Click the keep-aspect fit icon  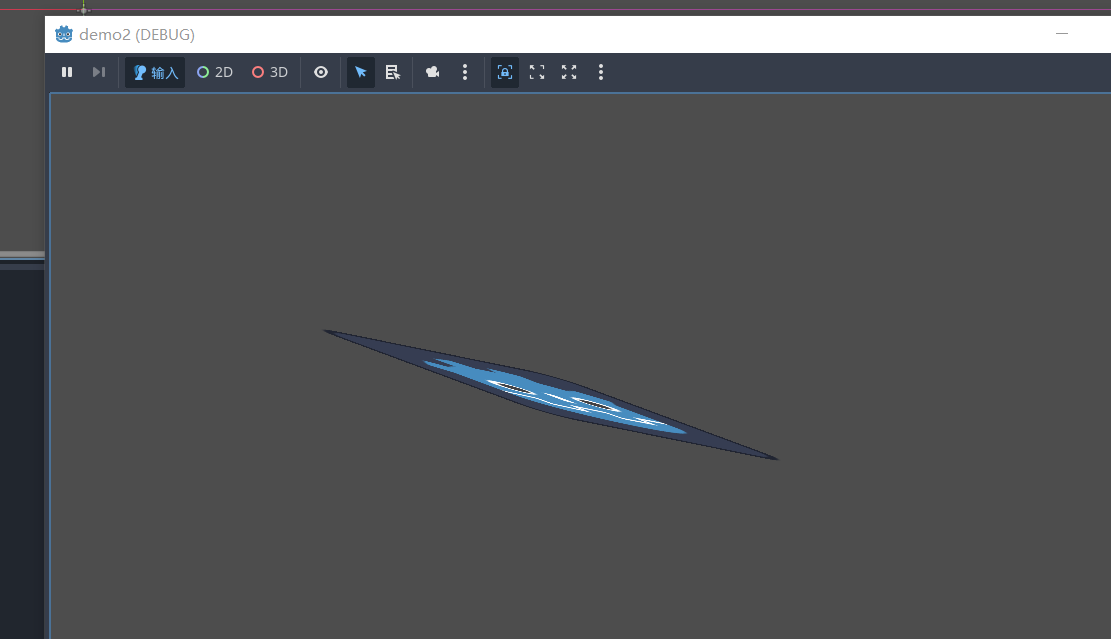point(537,72)
